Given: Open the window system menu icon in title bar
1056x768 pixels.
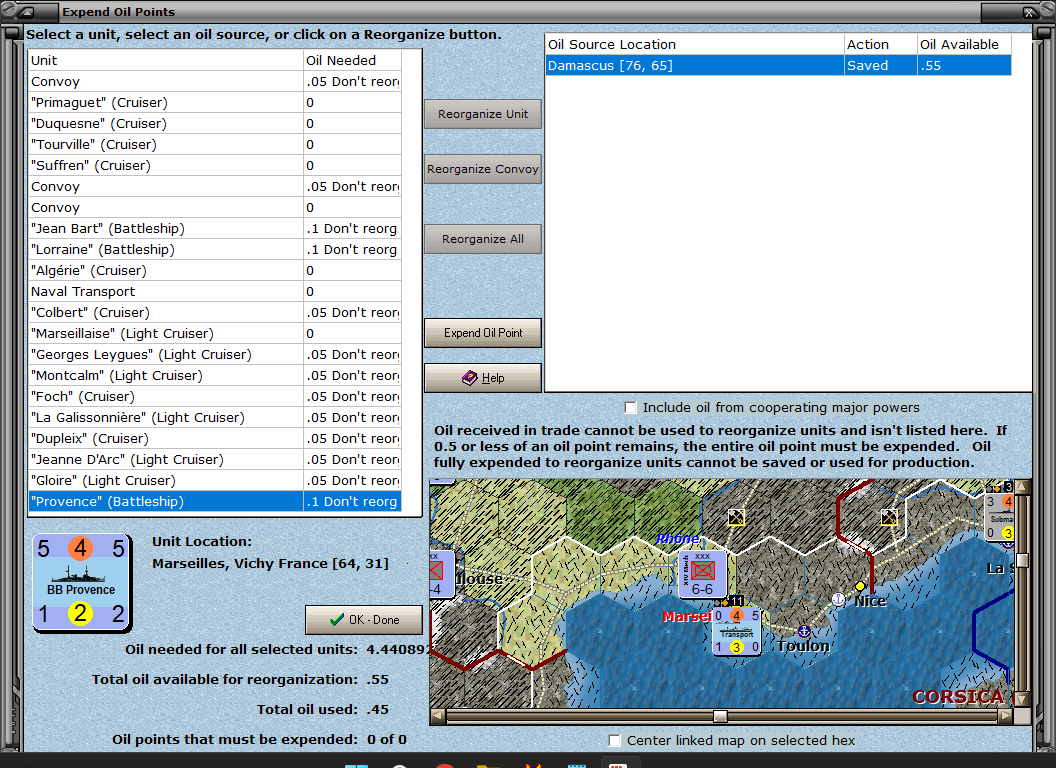Looking at the screenshot, I should (x=26, y=11).
